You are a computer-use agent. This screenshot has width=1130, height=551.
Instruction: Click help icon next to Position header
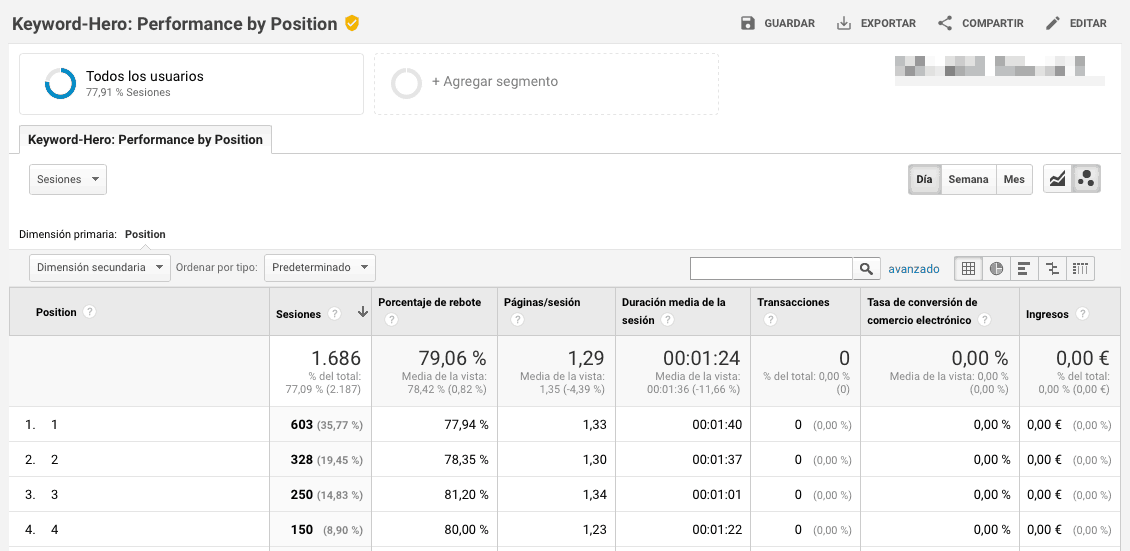click(90, 312)
